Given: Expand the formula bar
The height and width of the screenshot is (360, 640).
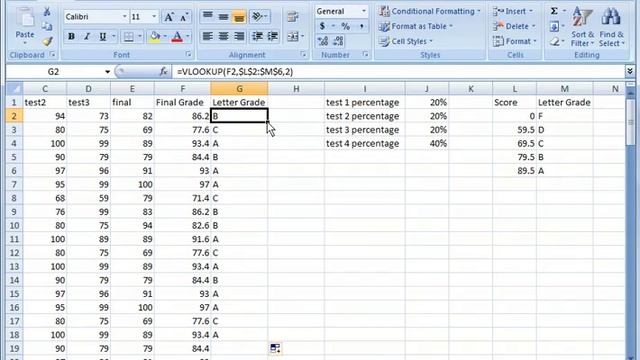Looking at the screenshot, I should click(x=630, y=72).
